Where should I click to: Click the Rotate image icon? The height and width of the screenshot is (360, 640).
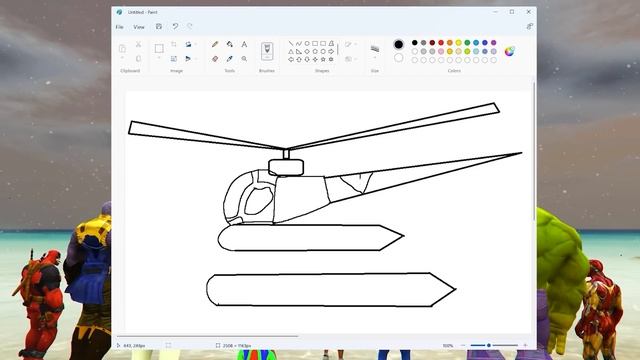[188, 44]
